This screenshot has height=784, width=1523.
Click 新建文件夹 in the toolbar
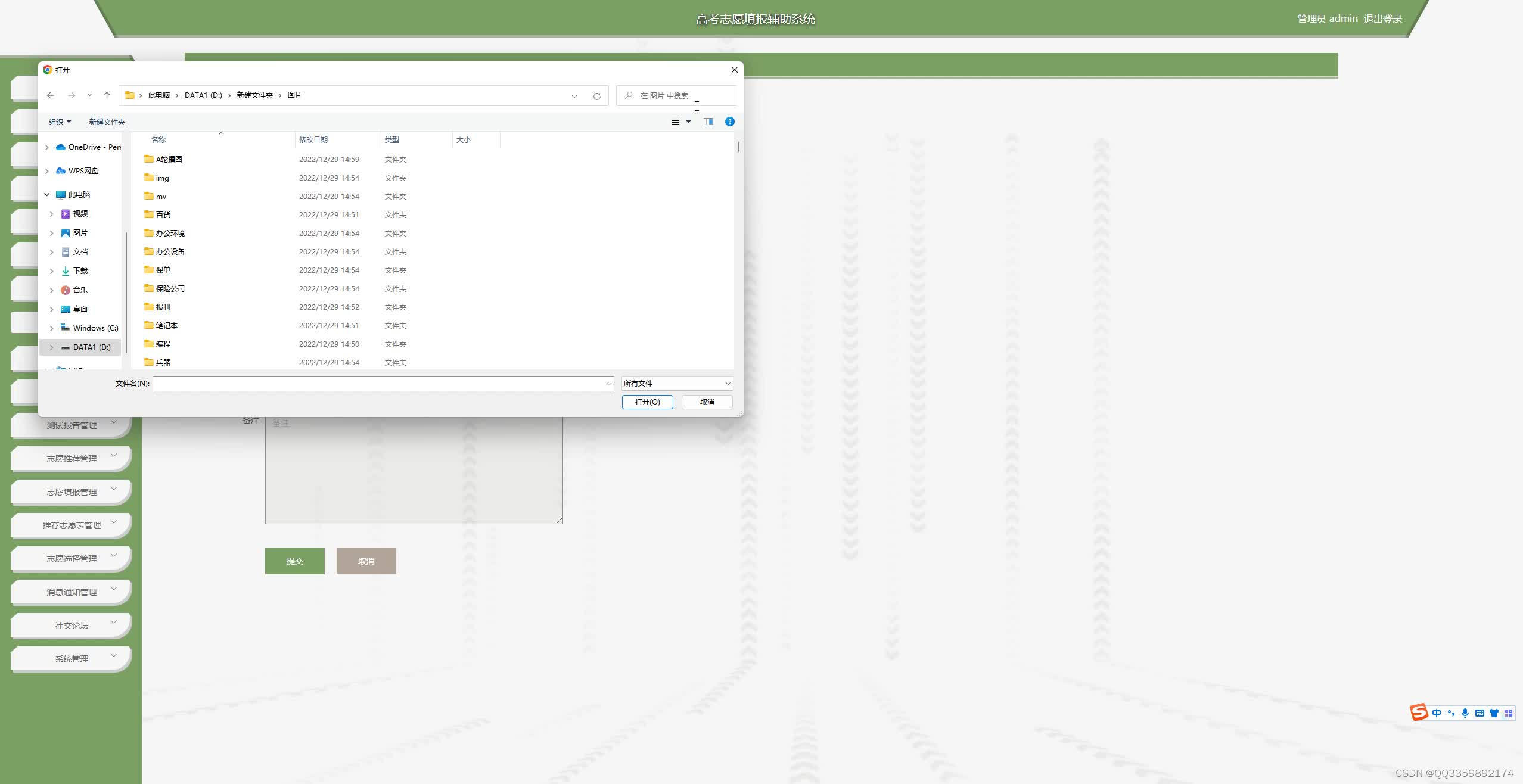click(x=107, y=122)
